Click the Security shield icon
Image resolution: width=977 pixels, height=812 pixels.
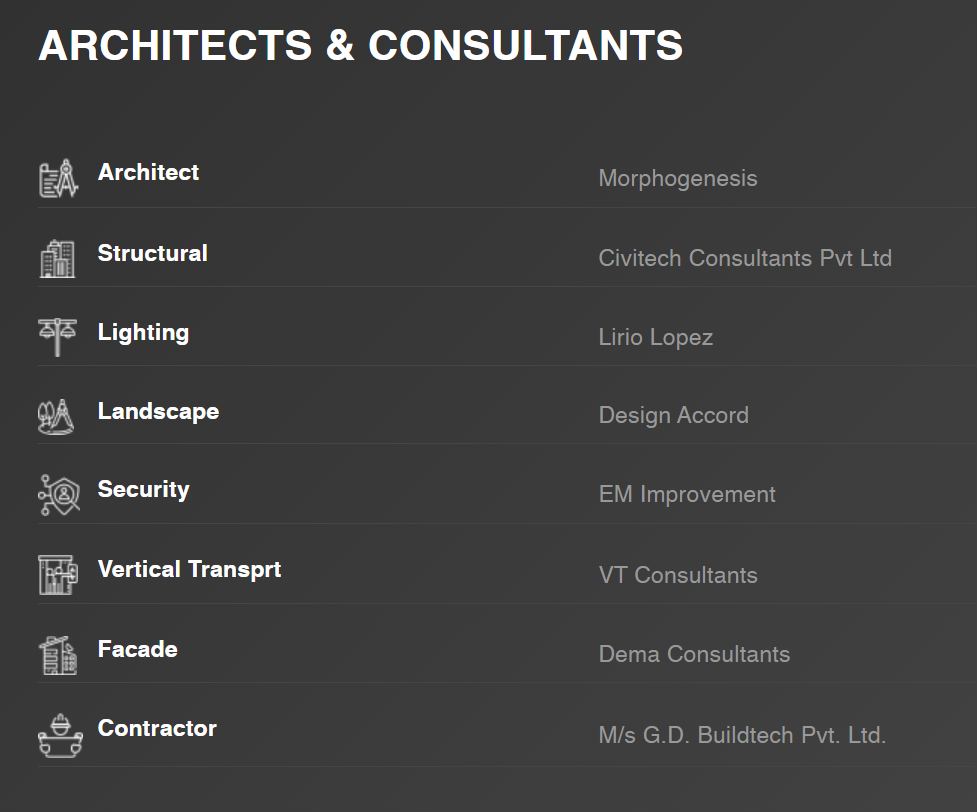tap(59, 495)
